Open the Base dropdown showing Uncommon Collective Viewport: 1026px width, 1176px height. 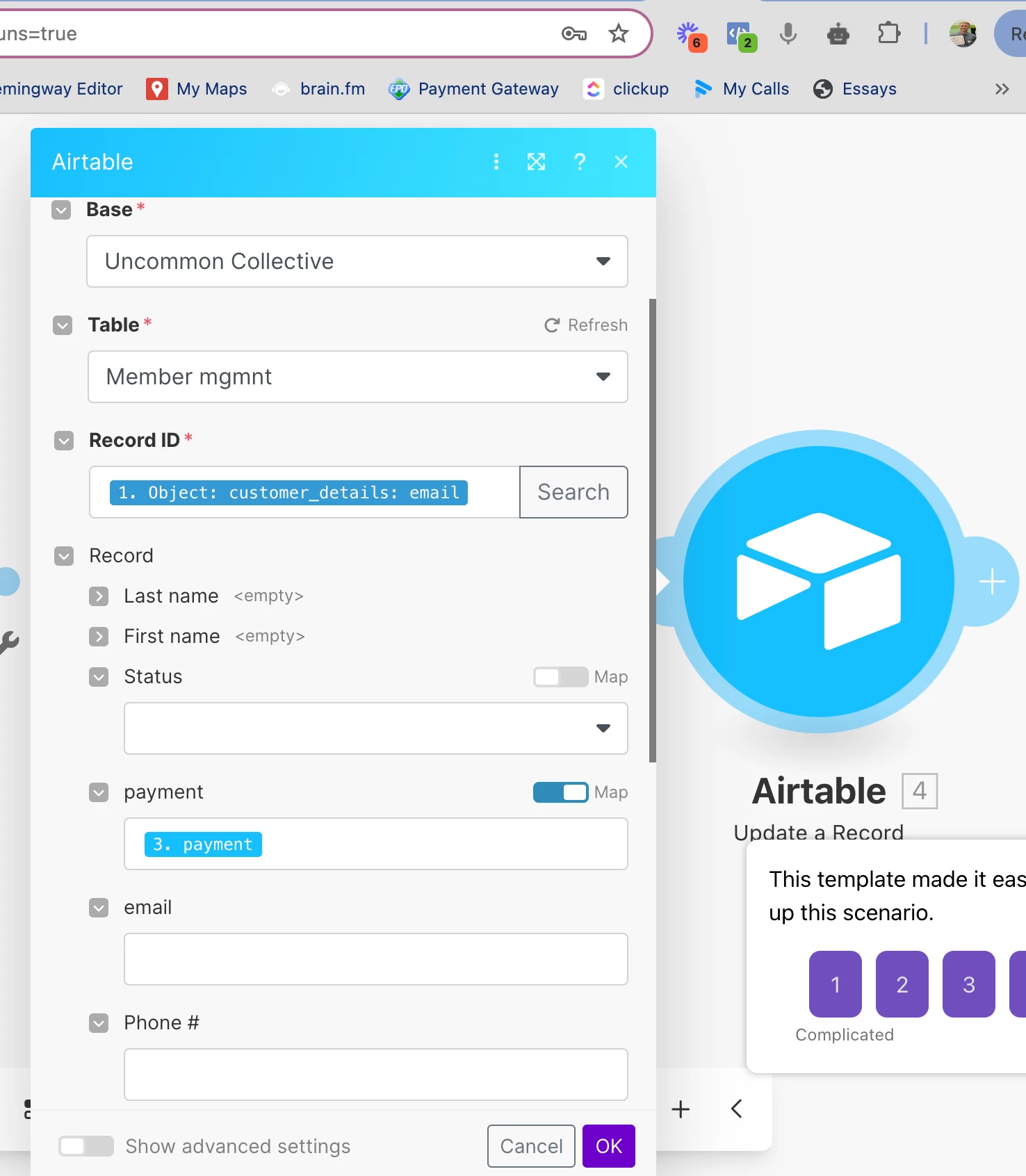357,261
